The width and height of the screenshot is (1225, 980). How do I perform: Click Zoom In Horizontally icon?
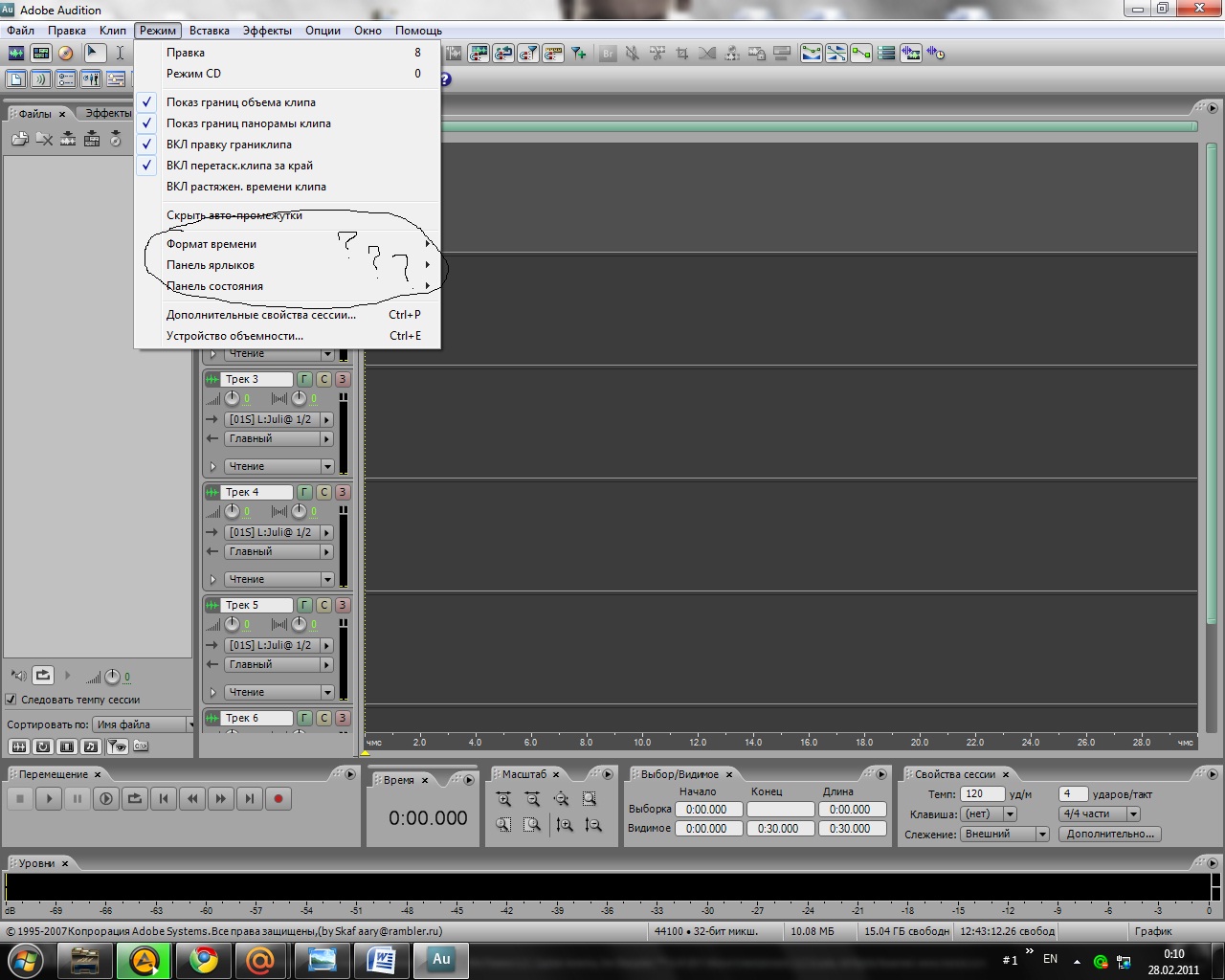tap(504, 799)
